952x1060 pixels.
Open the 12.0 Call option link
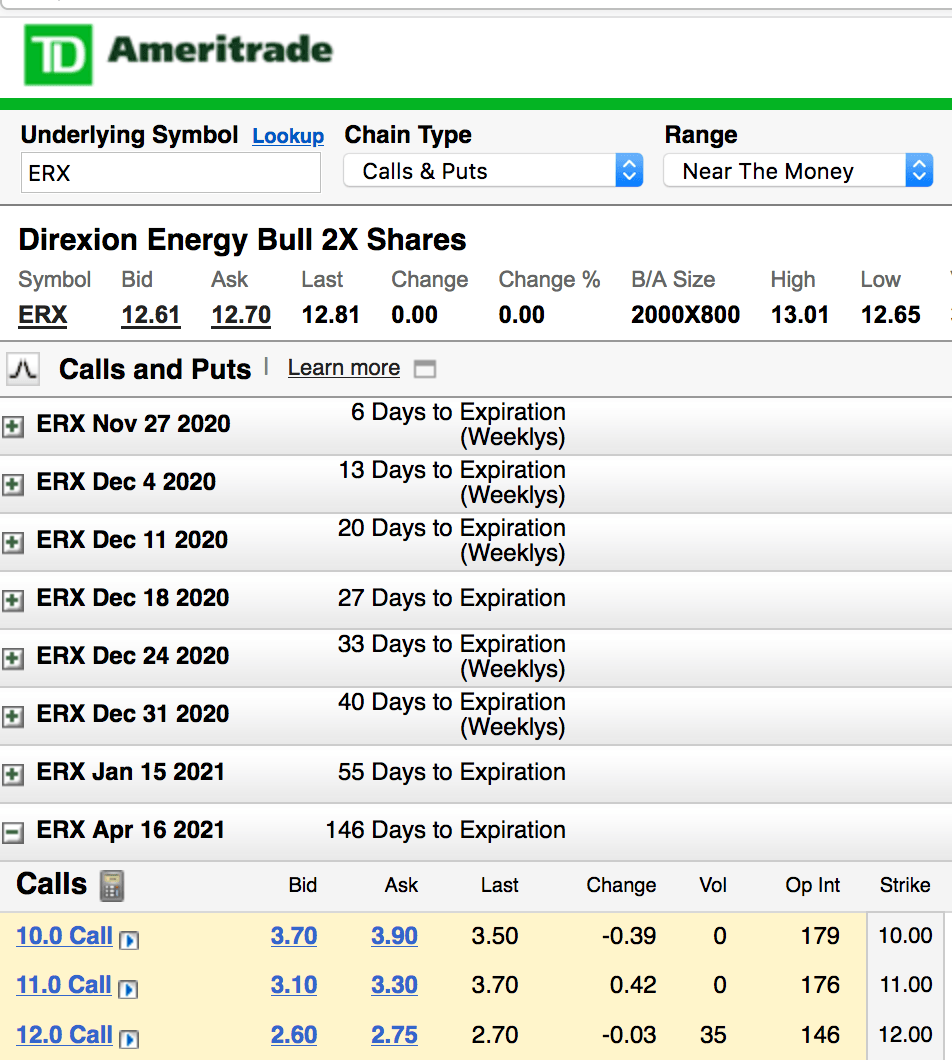click(64, 1035)
